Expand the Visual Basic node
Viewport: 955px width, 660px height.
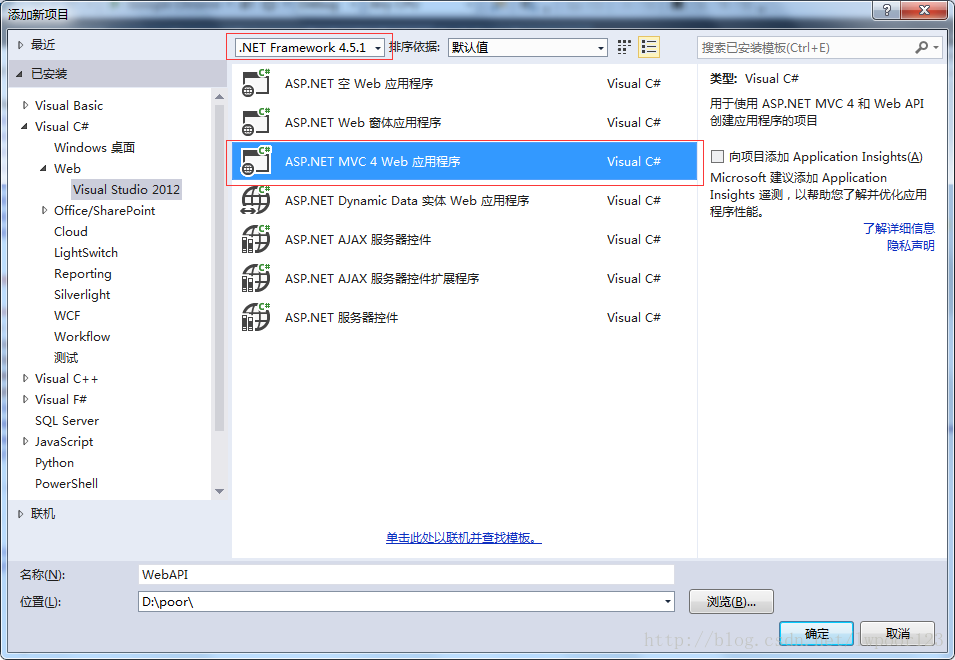tap(25, 105)
